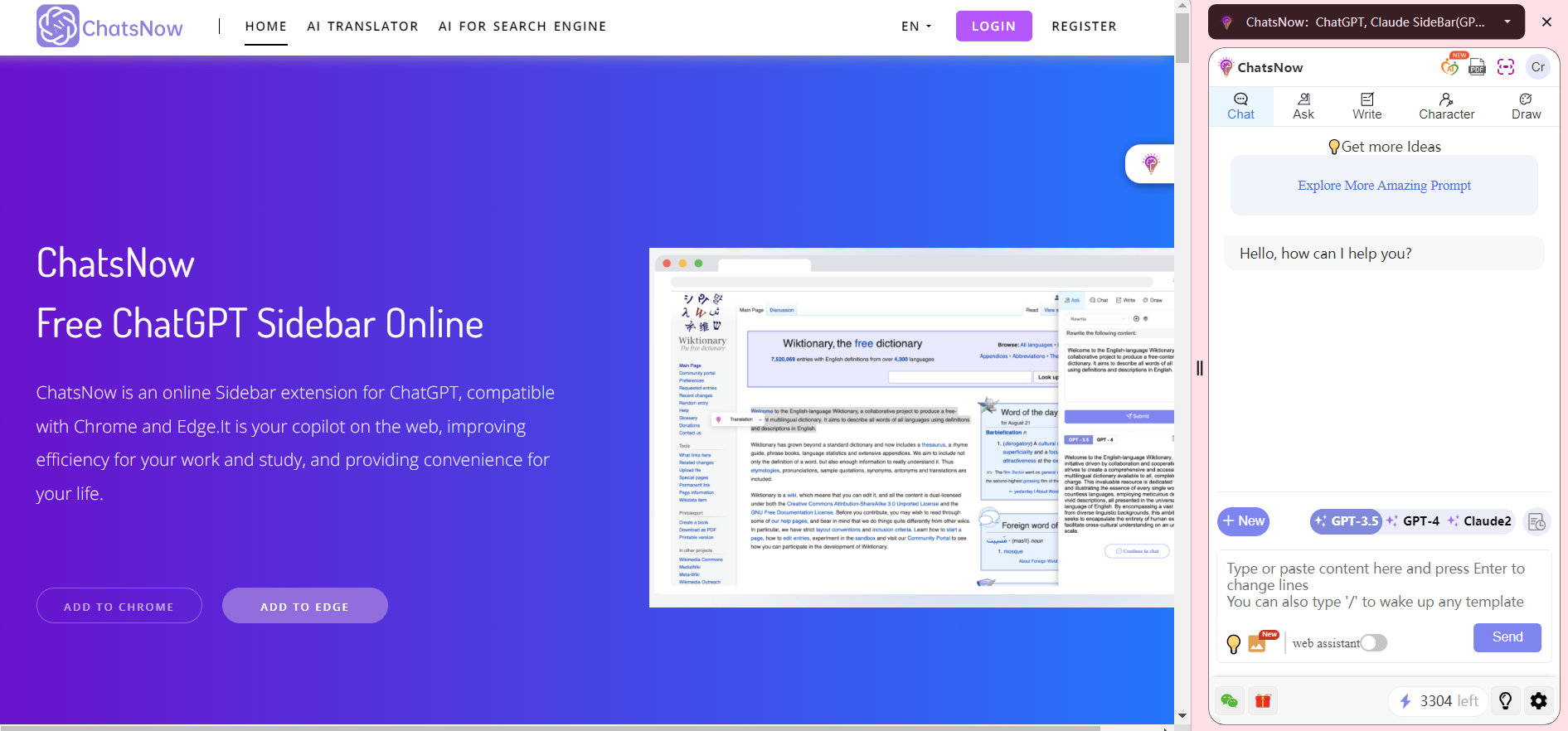Viewport: 1568px width, 731px height.
Task: Click the ChatsNow bulb logo in the sidebar header
Action: point(1226,67)
